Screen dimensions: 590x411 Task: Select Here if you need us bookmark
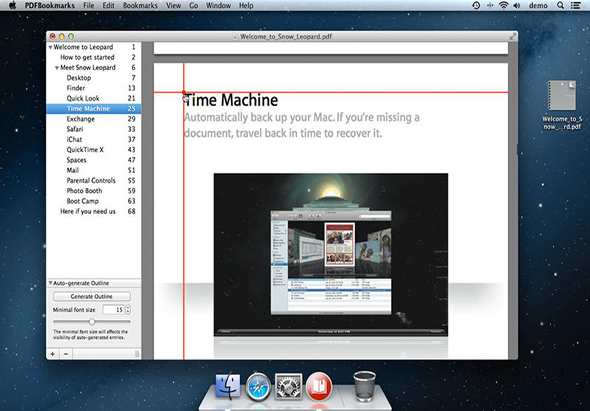pyautogui.click(x=93, y=212)
